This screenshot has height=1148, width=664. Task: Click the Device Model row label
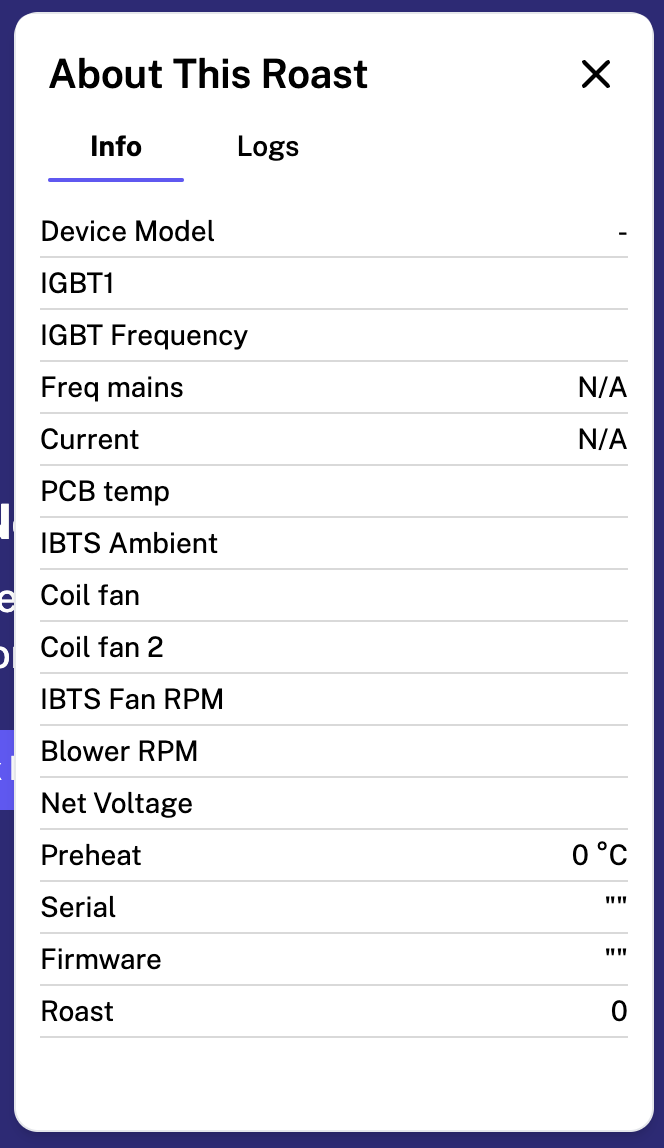pos(128,232)
